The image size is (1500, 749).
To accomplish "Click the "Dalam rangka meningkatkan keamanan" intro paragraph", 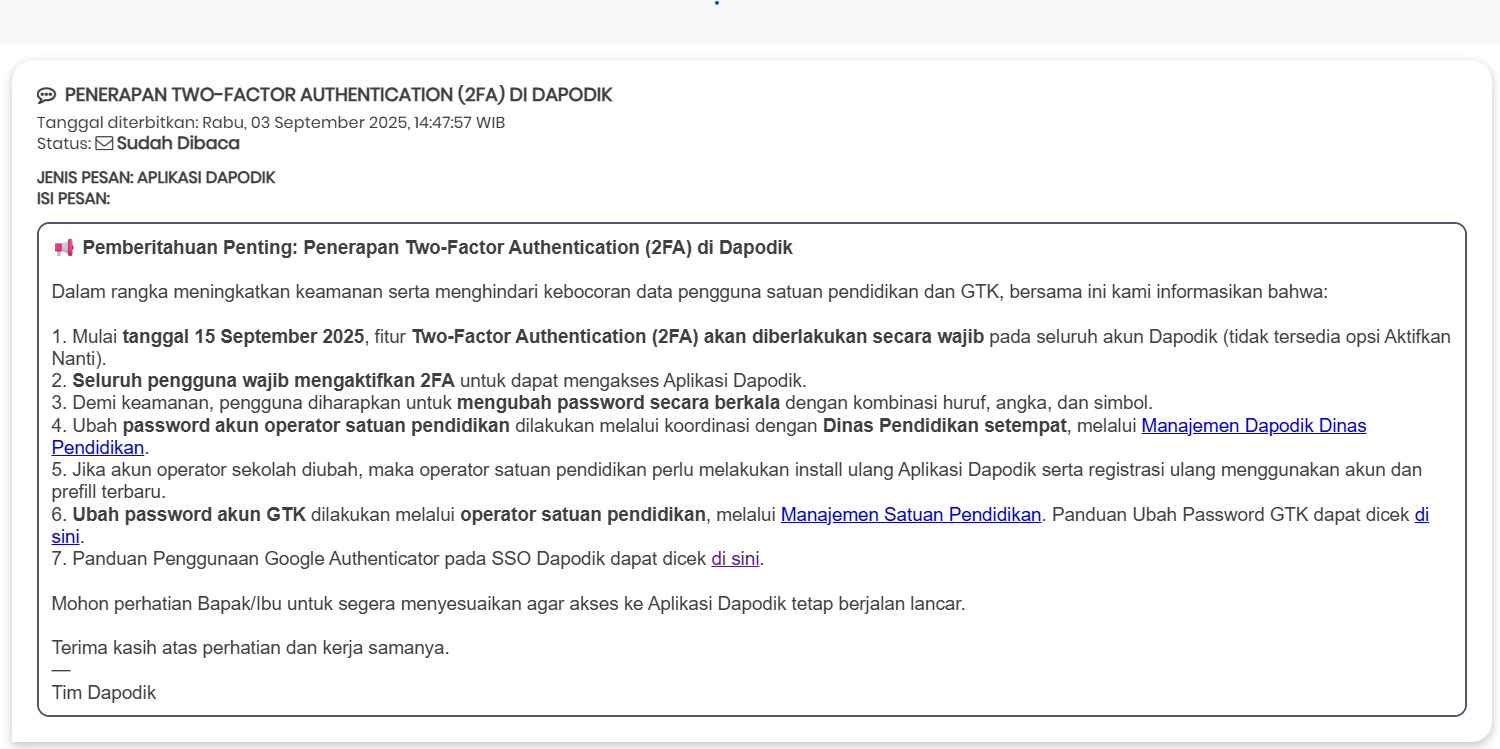I will tap(689, 292).
